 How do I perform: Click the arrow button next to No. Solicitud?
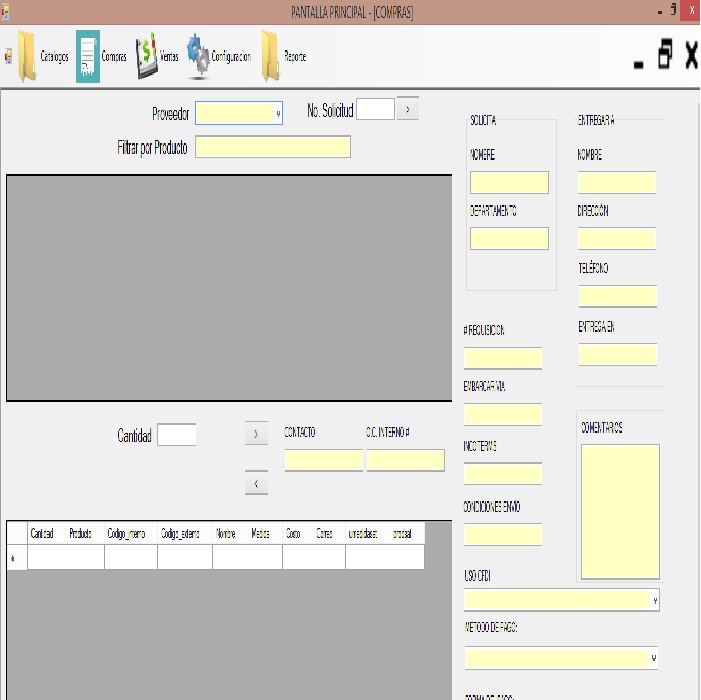click(x=408, y=110)
